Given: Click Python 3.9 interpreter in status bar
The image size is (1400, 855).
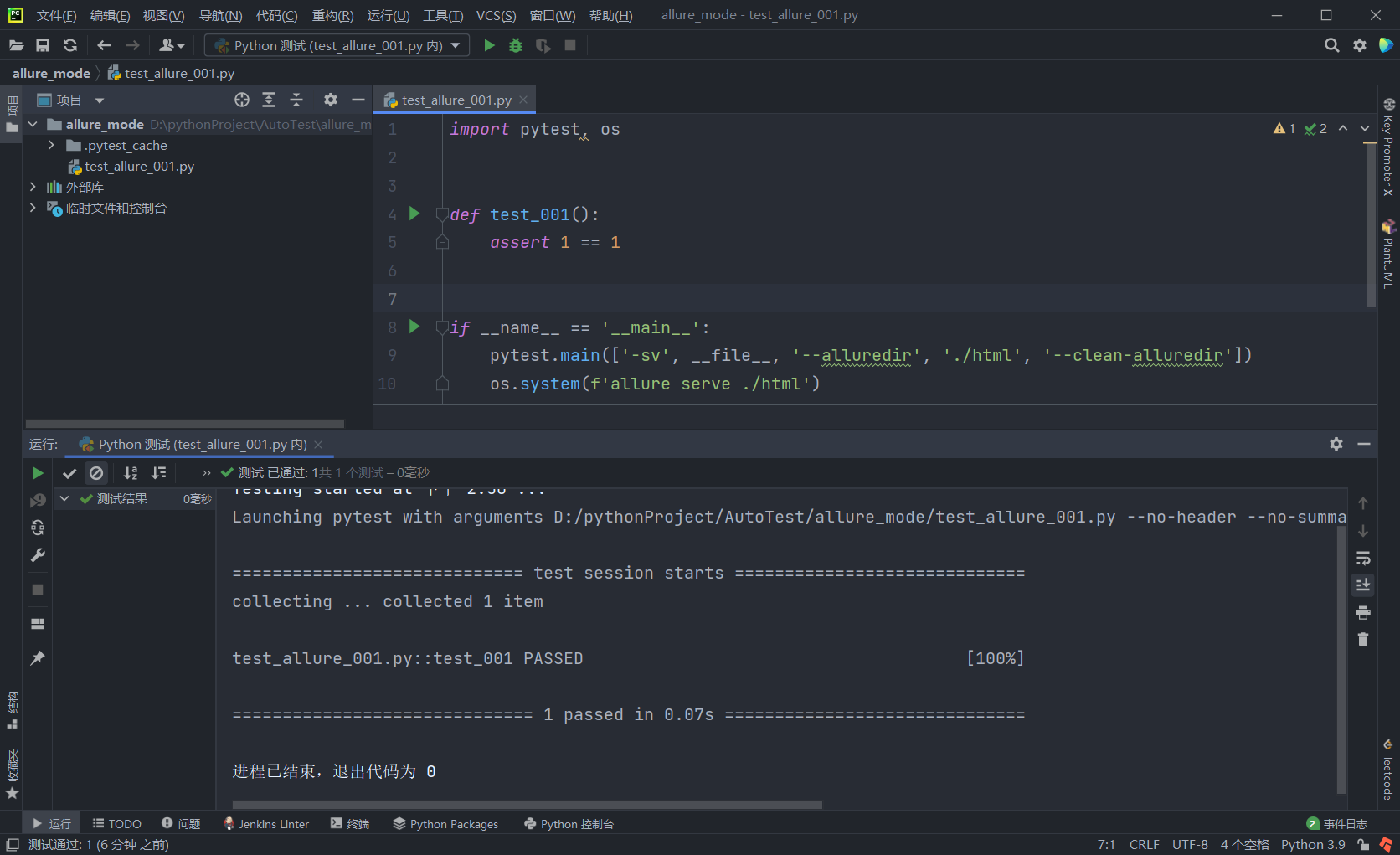Looking at the screenshot, I should 1311,844.
